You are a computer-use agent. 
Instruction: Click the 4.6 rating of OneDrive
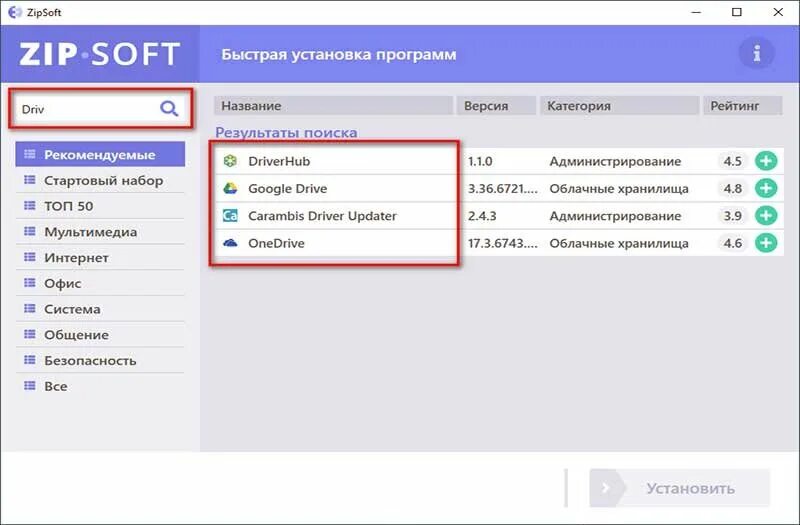[733, 243]
